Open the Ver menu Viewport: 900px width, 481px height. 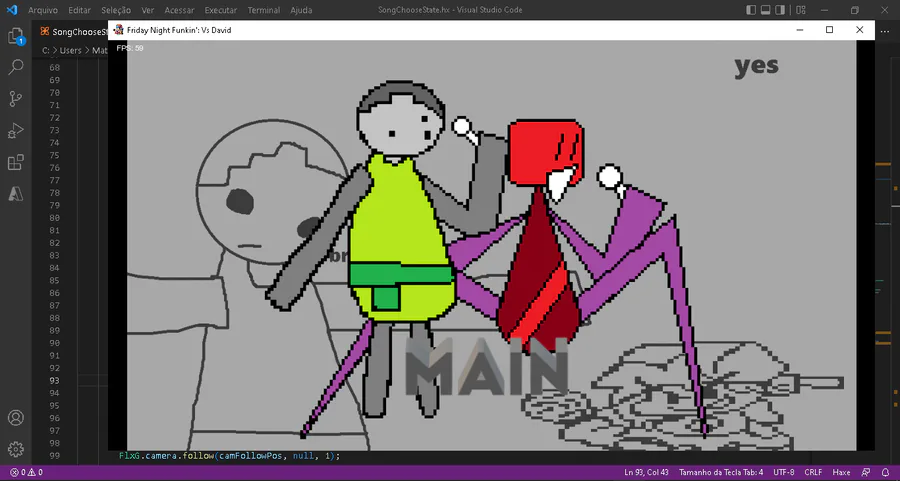148,10
